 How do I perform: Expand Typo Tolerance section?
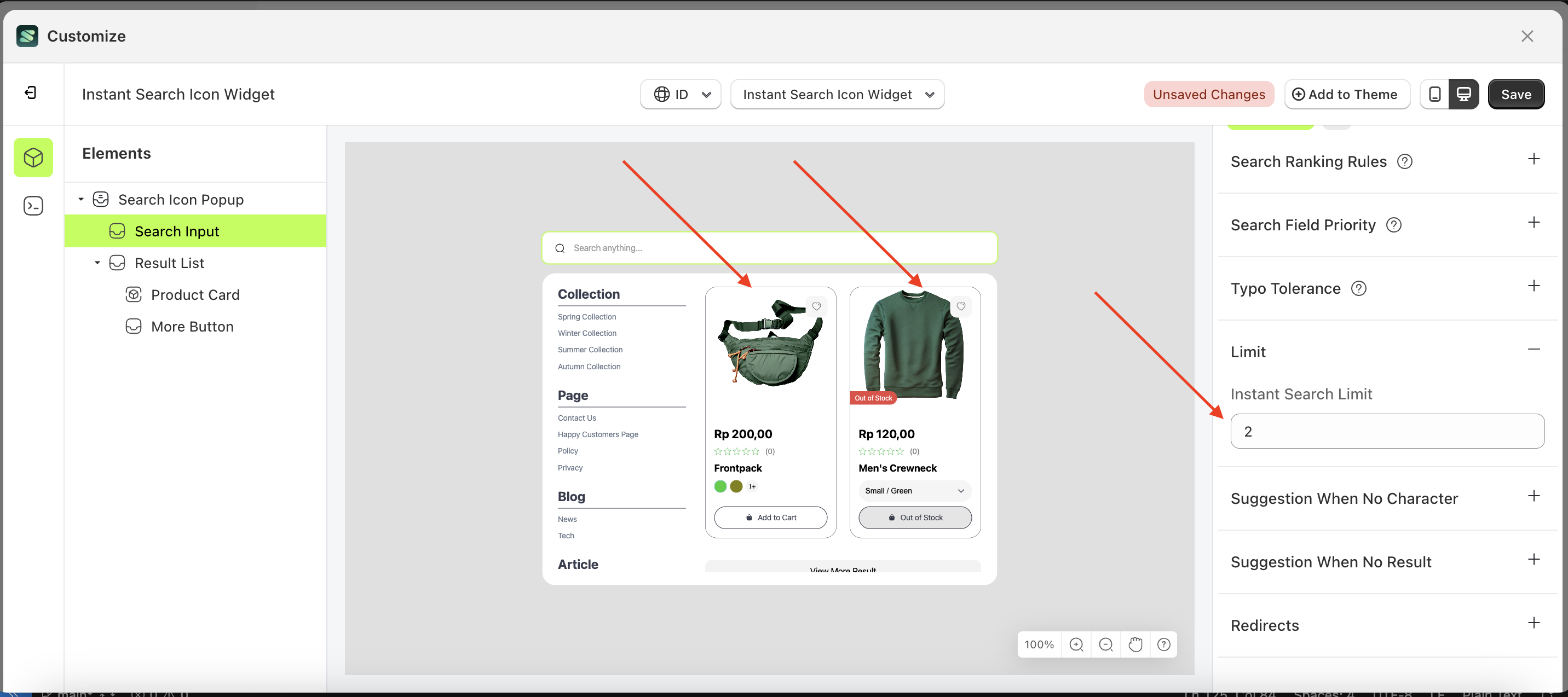(x=1534, y=286)
